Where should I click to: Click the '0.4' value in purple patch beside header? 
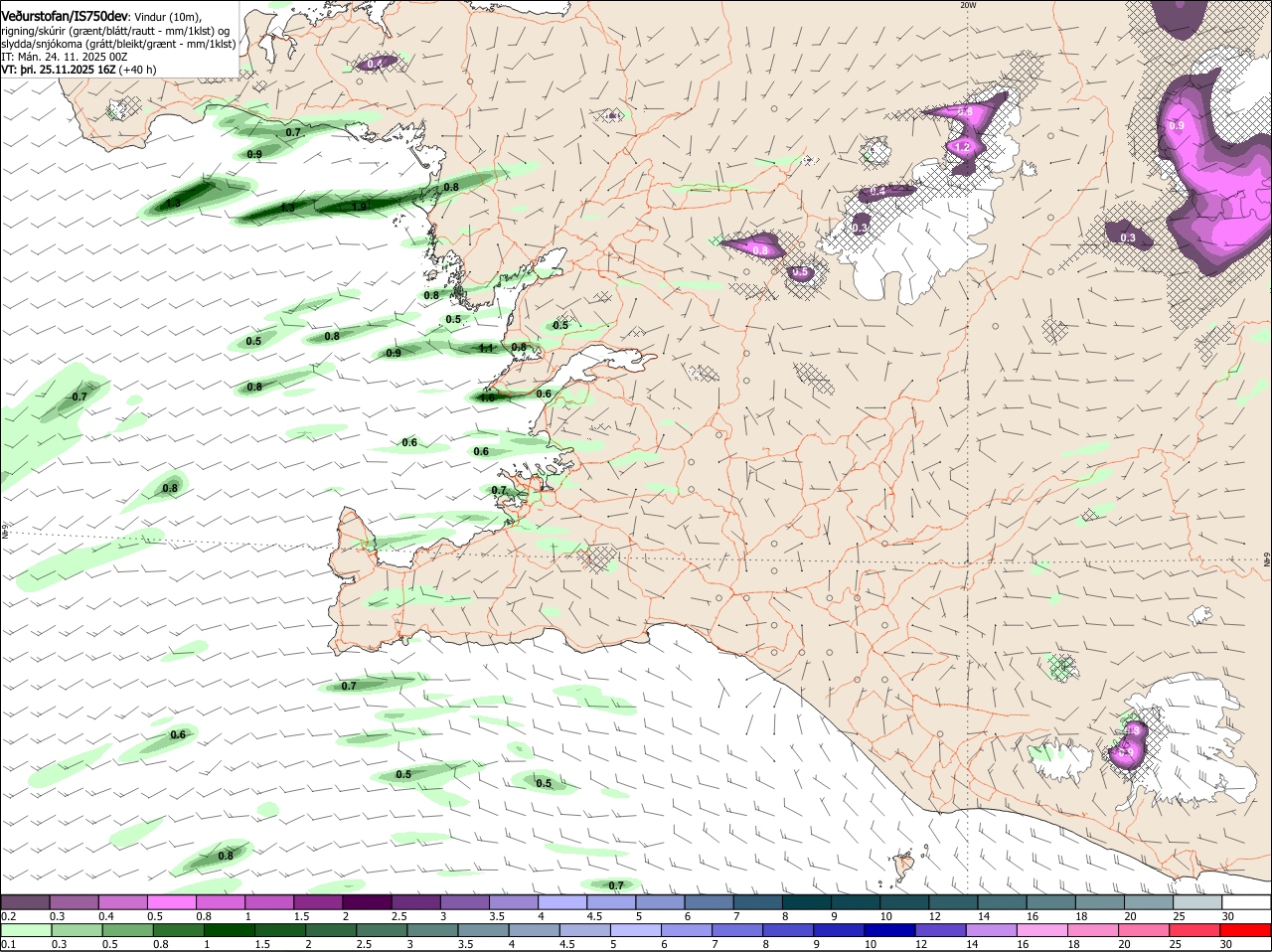375,64
